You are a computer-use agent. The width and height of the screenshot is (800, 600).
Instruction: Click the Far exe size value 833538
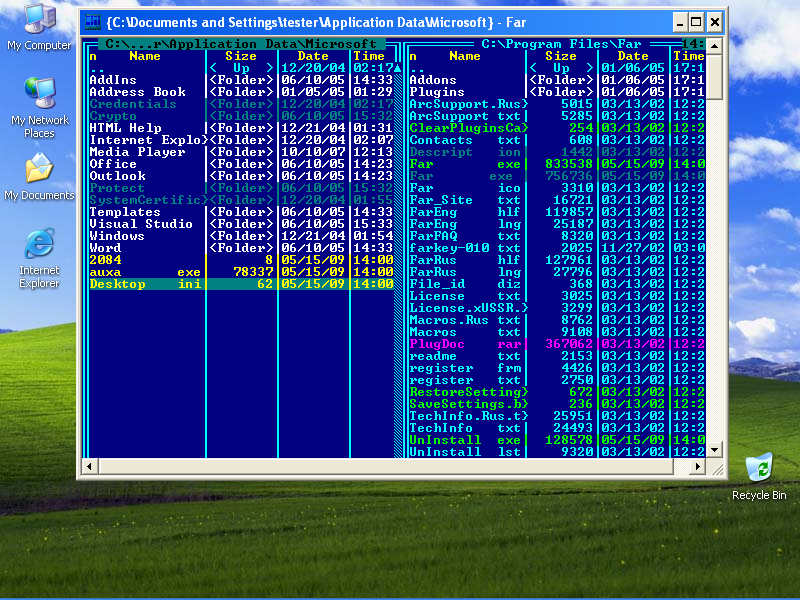569,164
